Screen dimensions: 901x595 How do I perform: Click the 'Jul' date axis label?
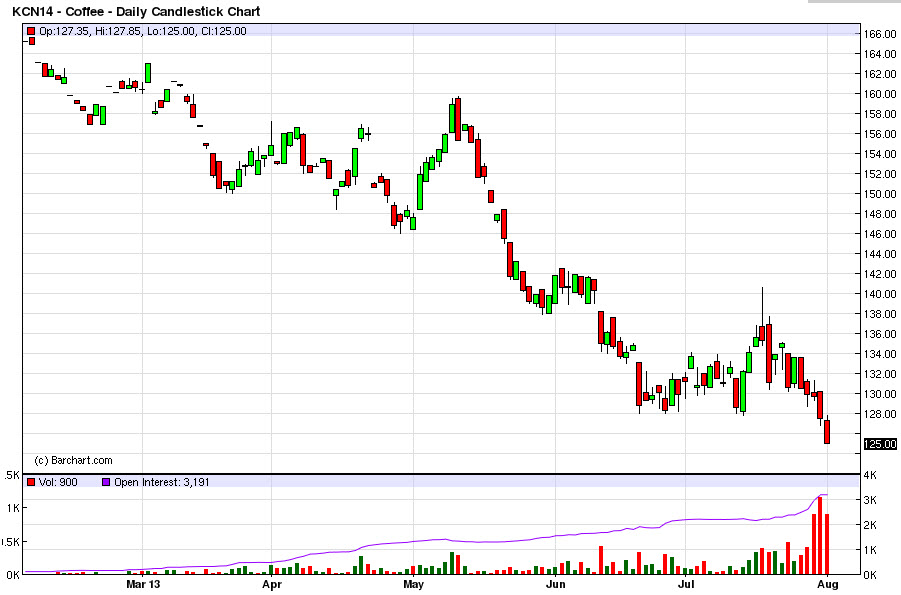point(686,585)
